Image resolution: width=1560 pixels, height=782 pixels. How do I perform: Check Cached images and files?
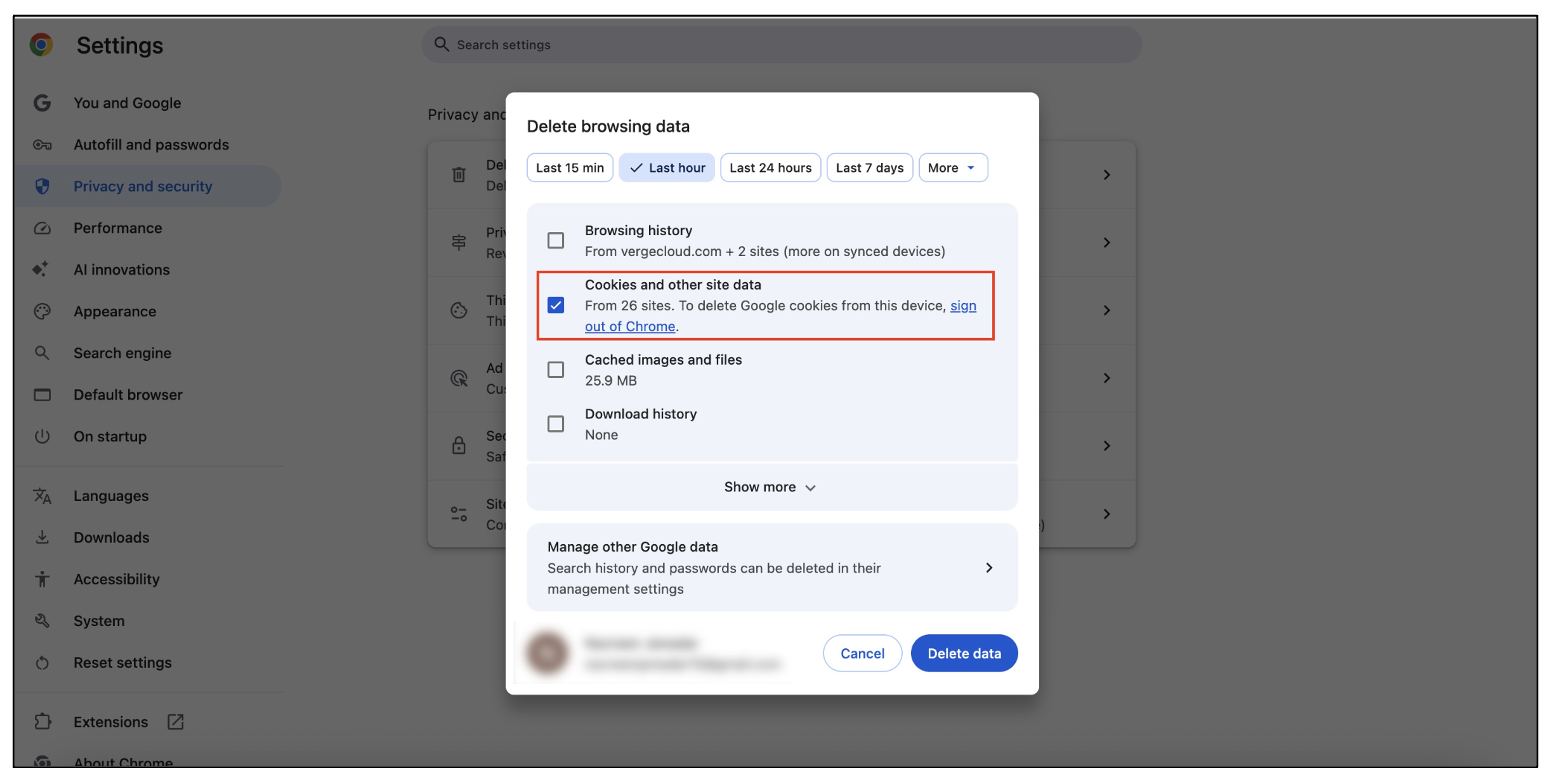pyautogui.click(x=556, y=369)
